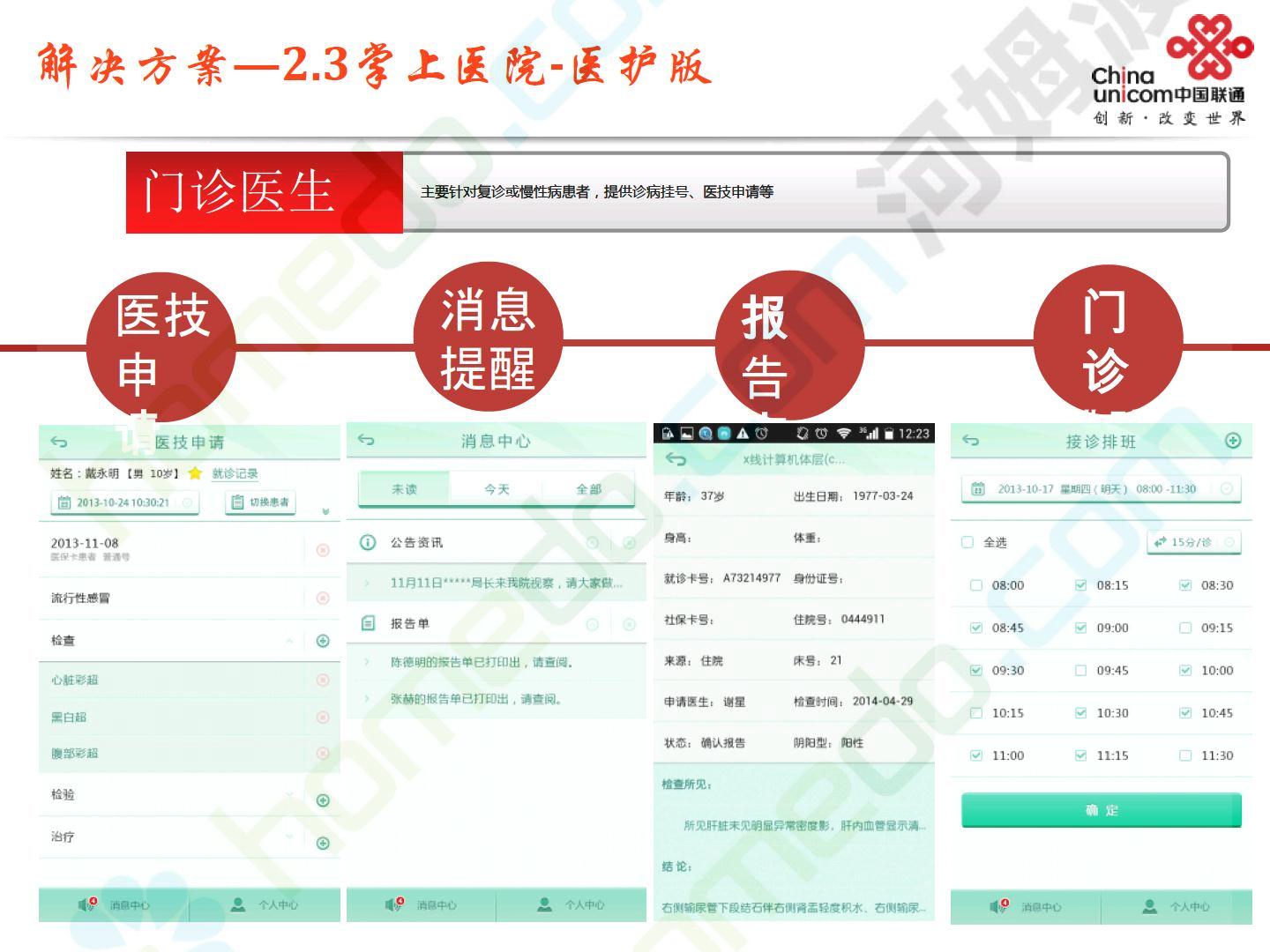Click the add icon next to 检验
The height and width of the screenshot is (952, 1270).
pos(323,800)
